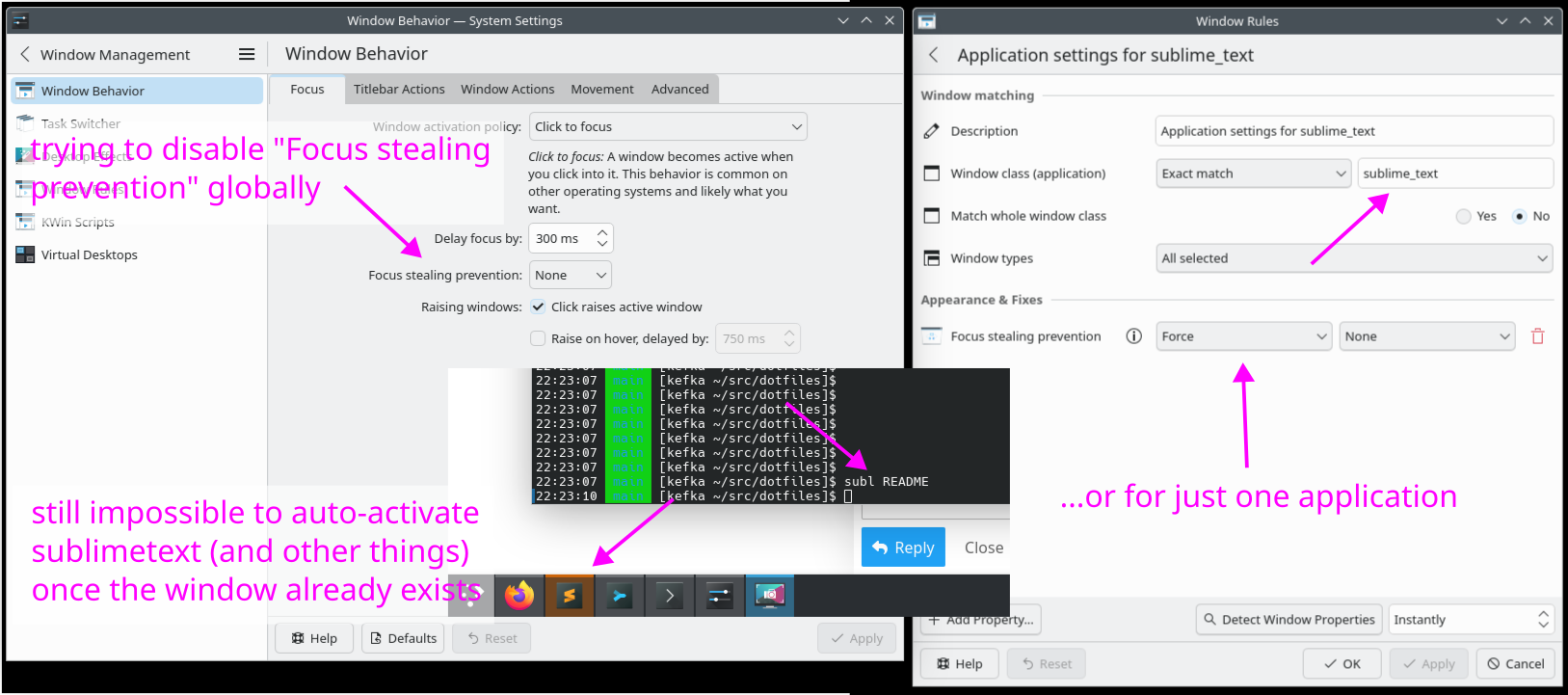Viewport: 1568px width, 695px height.
Task: Switch to the Movement tab
Action: [x=602, y=89]
